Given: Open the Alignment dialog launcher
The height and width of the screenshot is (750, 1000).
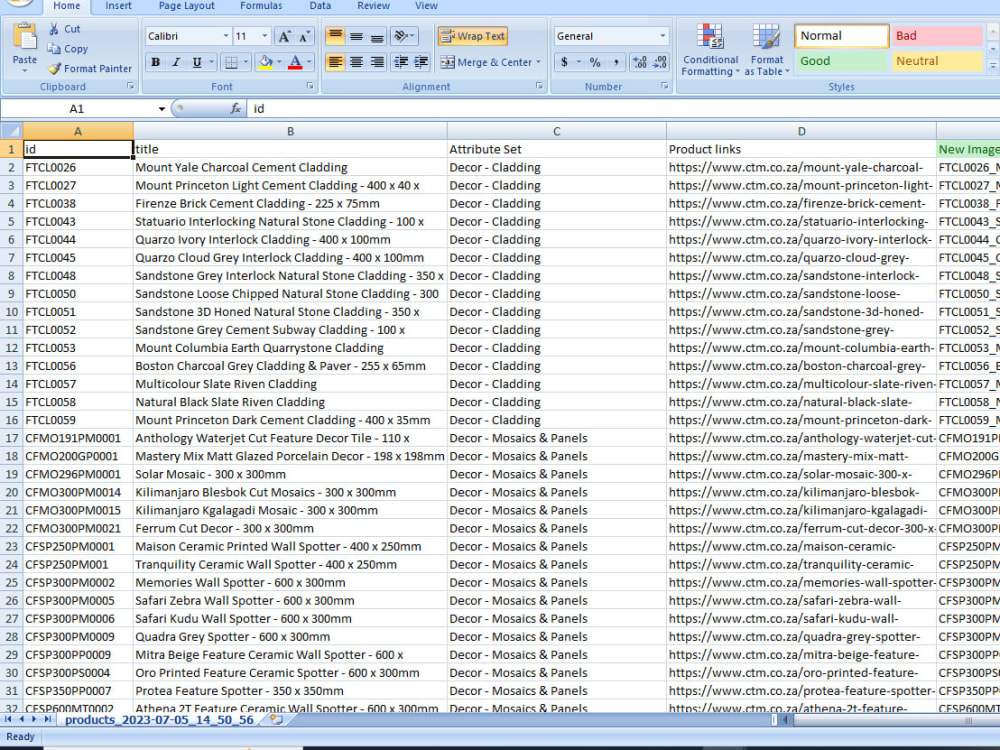Looking at the screenshot, I should [x=539, y=85].
